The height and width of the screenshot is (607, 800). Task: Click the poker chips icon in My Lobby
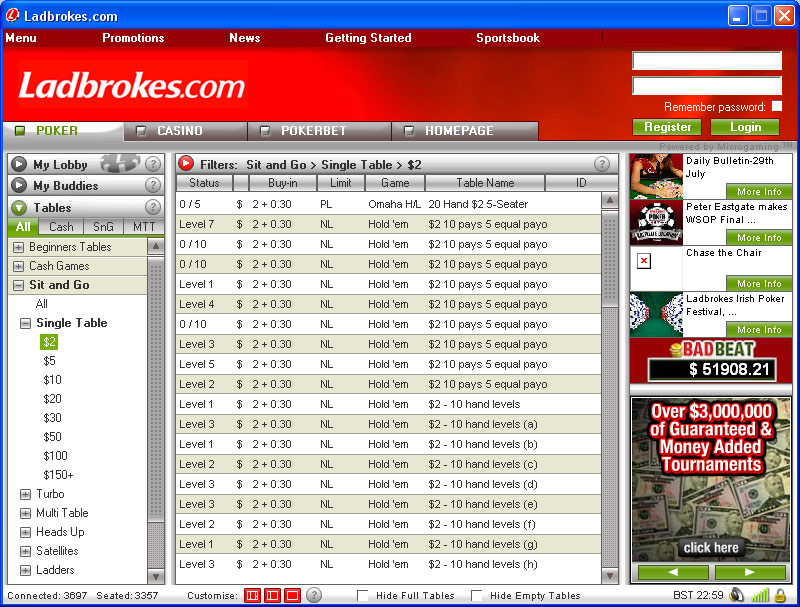(120, 163)
